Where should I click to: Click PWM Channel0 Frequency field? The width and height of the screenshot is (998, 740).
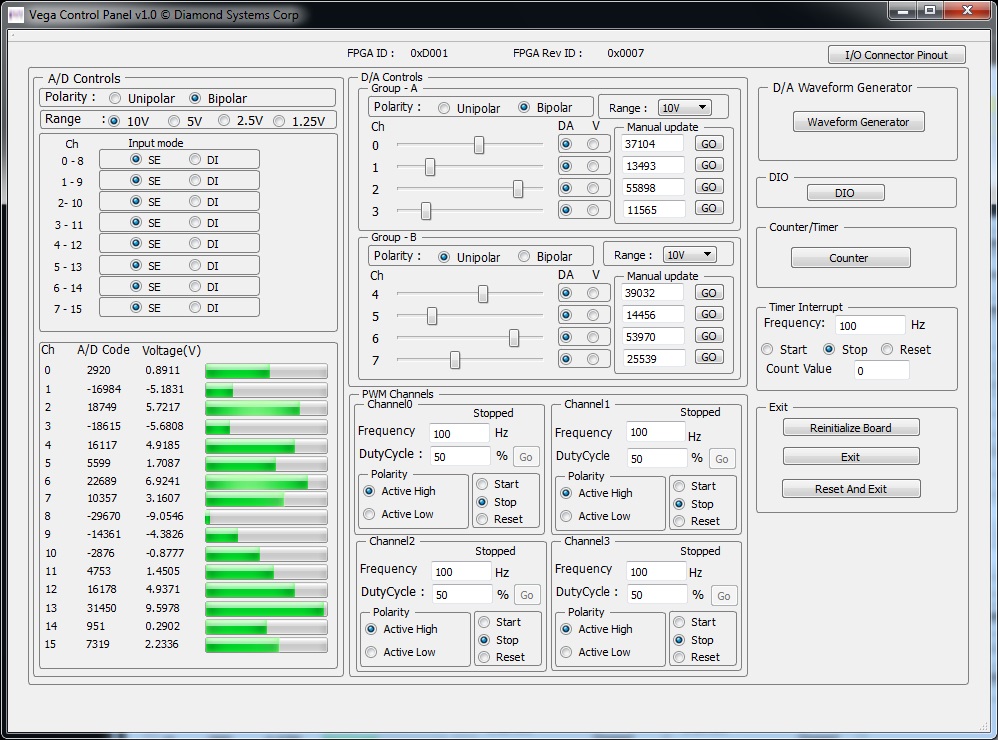click(459, 433)
